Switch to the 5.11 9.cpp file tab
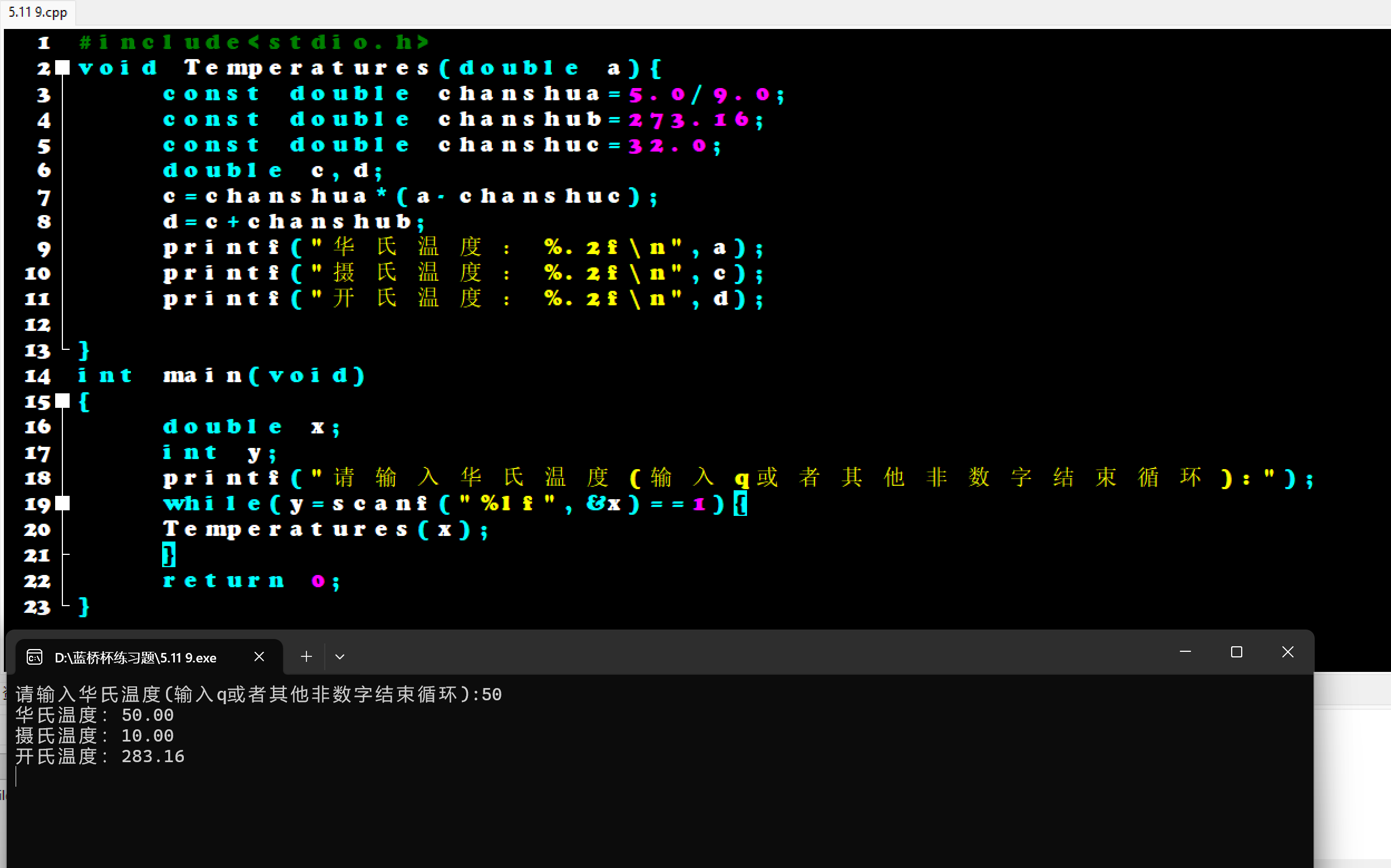 pos(37,12)
